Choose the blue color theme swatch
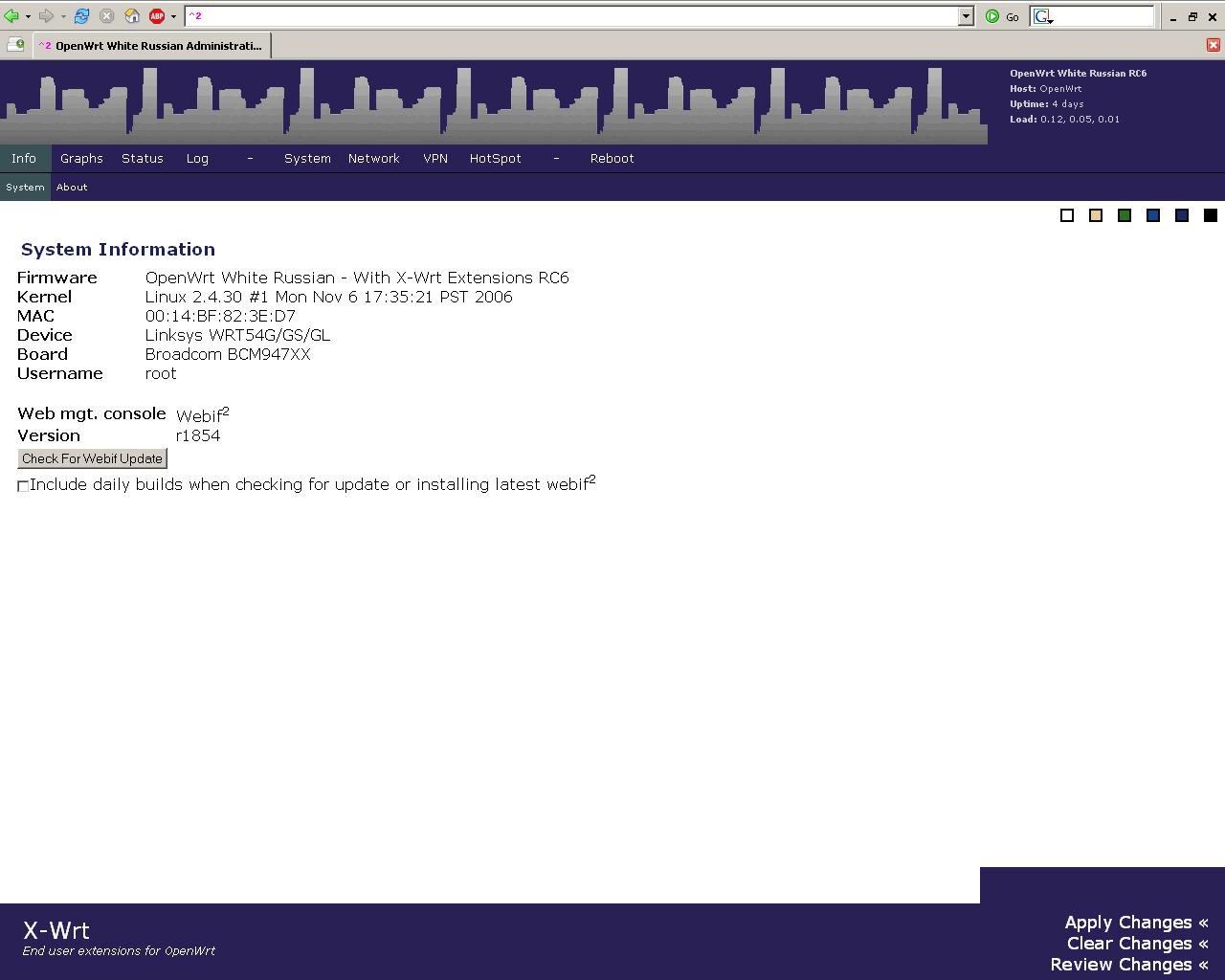 [1153, 215]
